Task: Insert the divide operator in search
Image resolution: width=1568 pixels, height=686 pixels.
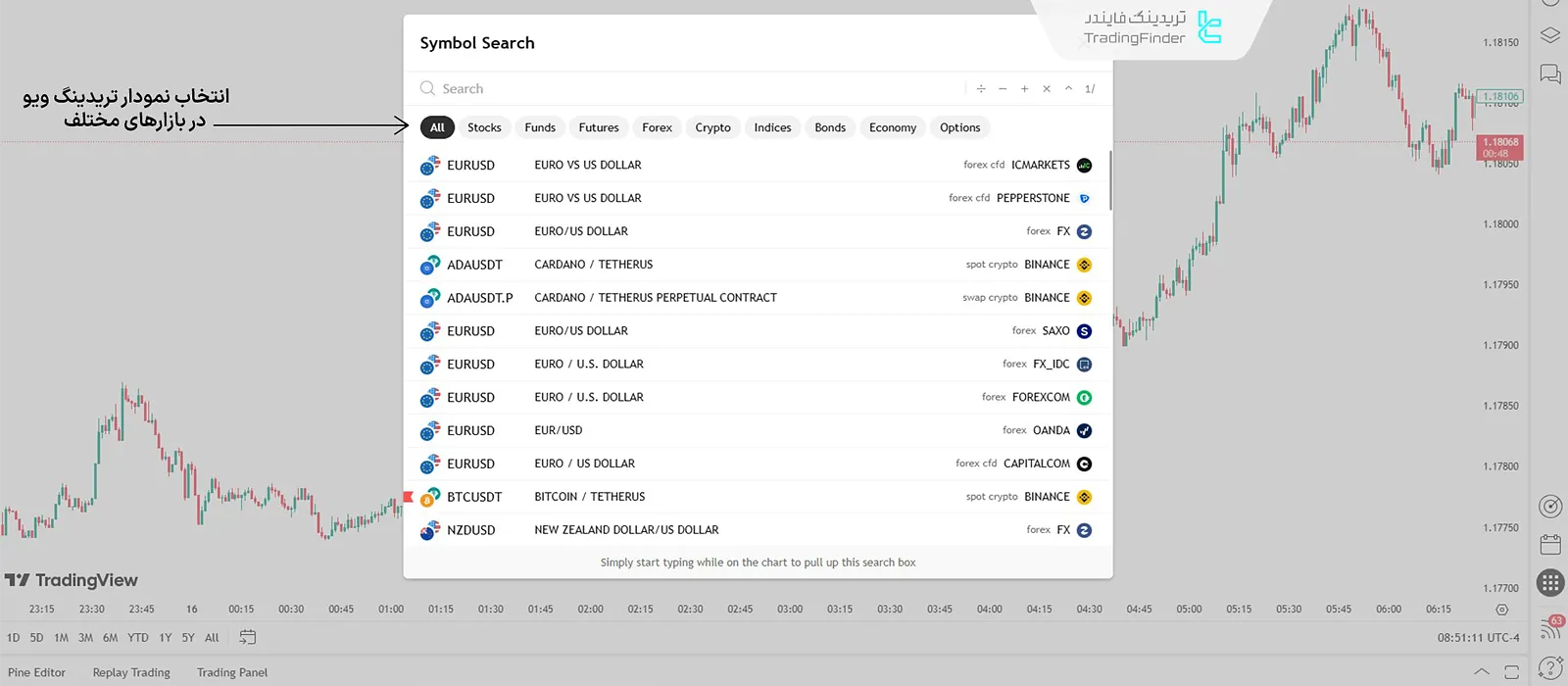Action: coord(981,89)
